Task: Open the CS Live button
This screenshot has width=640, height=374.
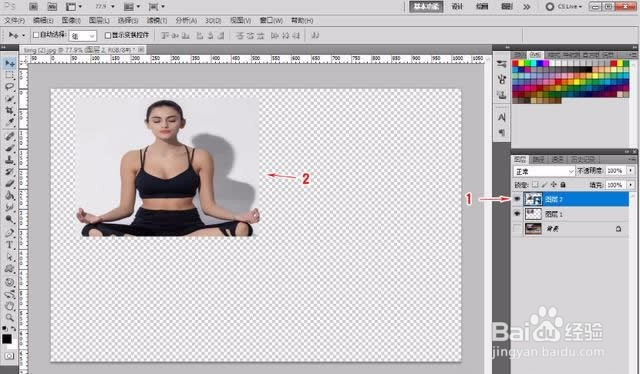Action: [x=564, y=7]
